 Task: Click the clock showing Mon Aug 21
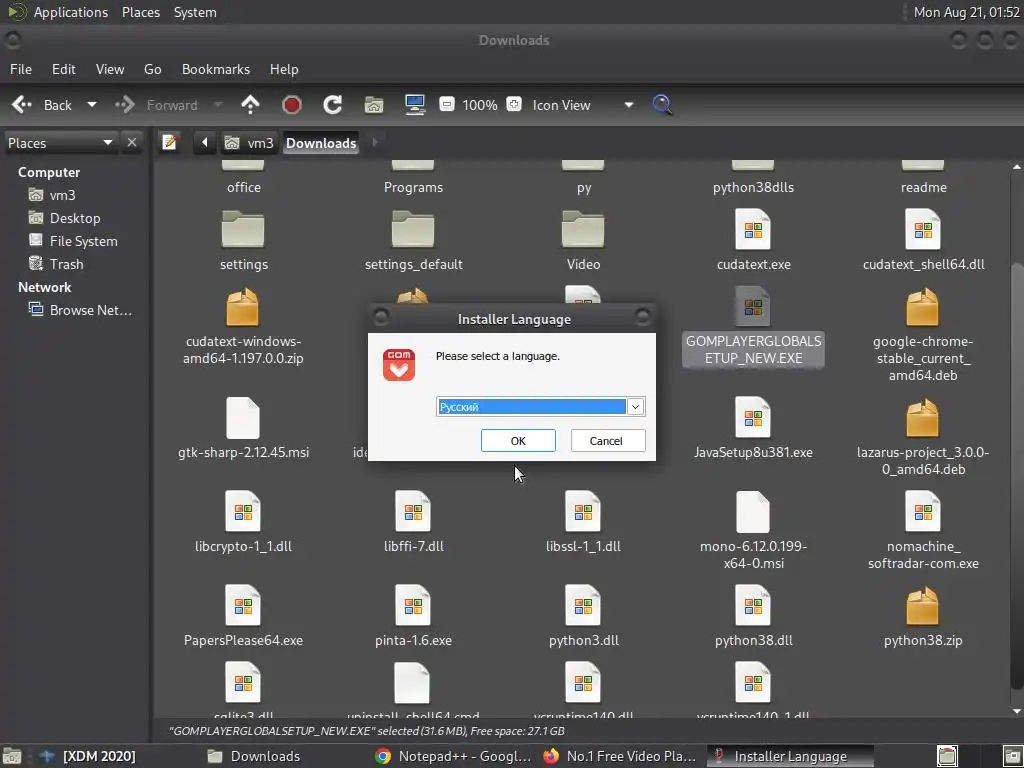(x=966, y=12)
